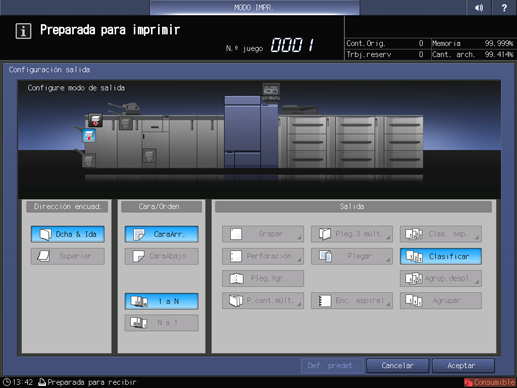Select the lower left output tray icon

(88, 160)
